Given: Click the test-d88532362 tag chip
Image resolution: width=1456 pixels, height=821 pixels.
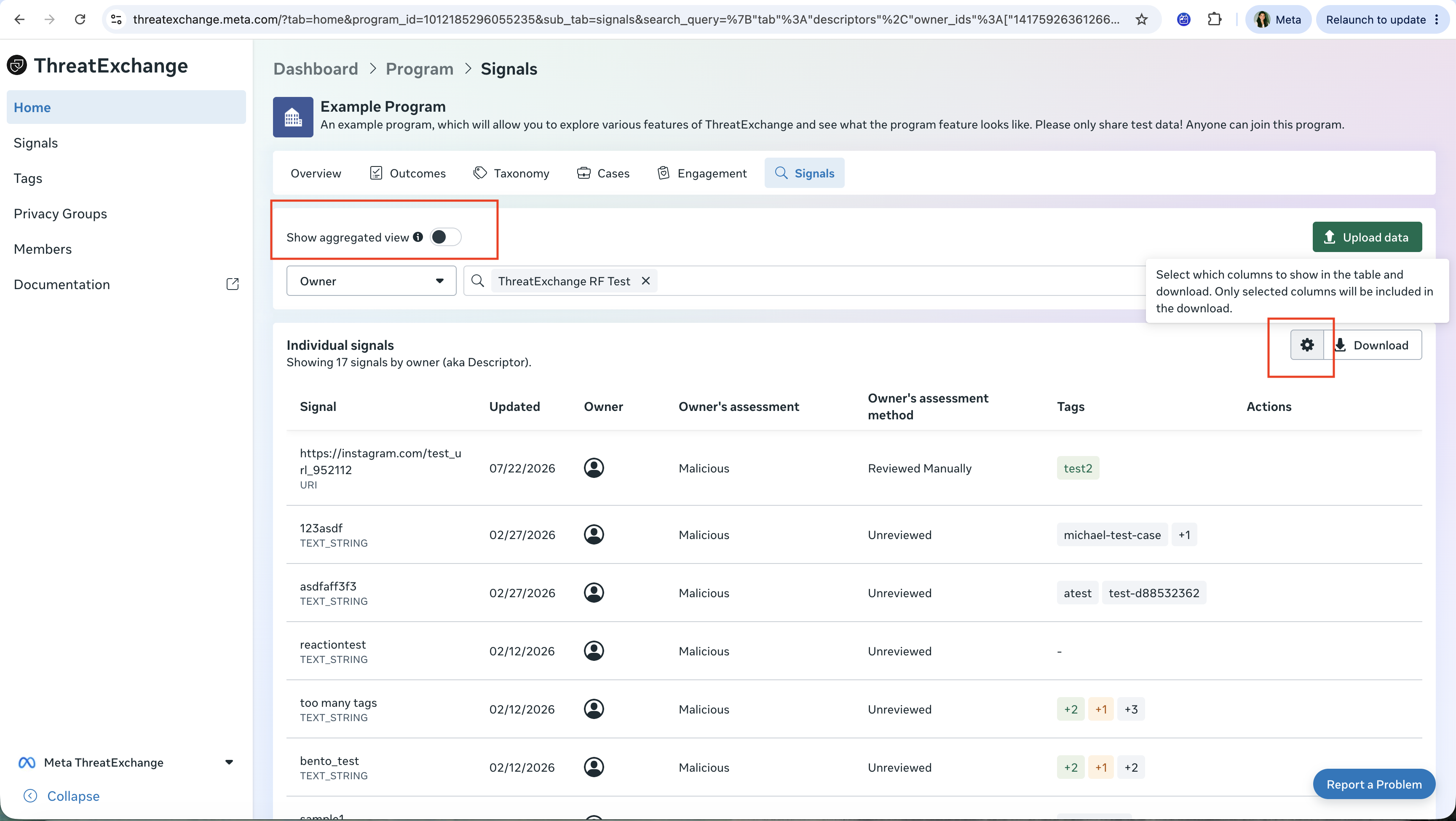Looking at the screenshot, I should coord(1154,593).
